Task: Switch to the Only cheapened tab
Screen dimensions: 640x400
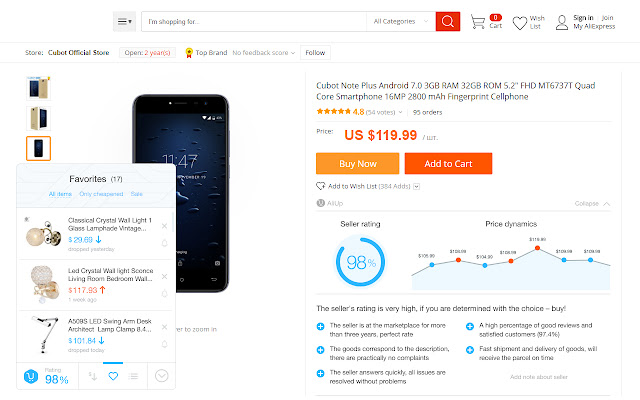Action: [101, 193]
